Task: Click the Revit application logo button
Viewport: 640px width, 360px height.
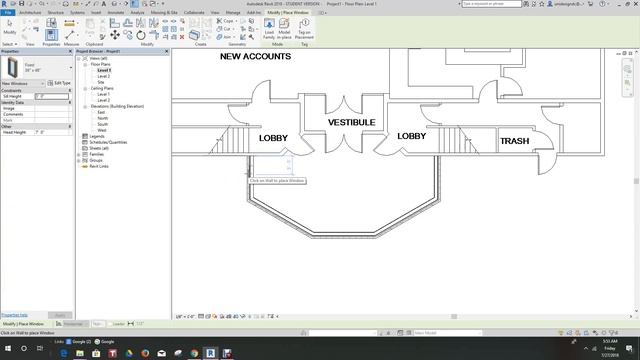Action: click(x=4, y=4)
